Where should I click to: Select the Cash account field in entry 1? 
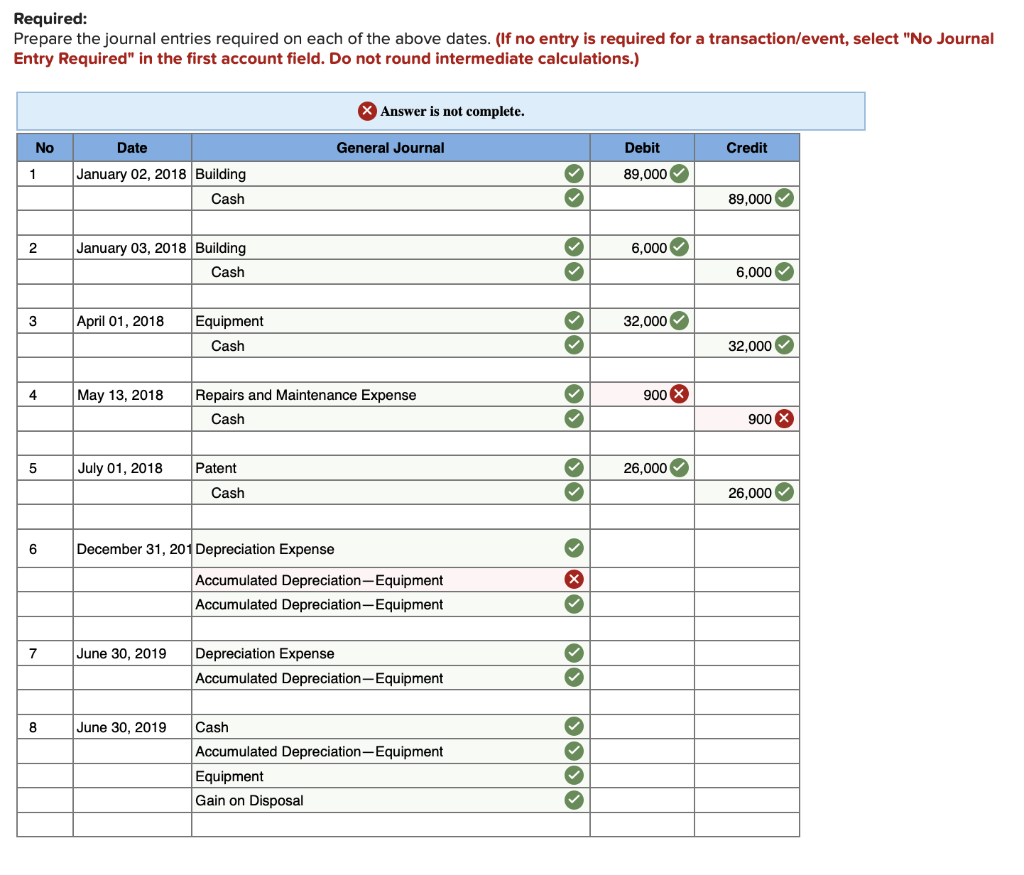[x=391, y=199]
